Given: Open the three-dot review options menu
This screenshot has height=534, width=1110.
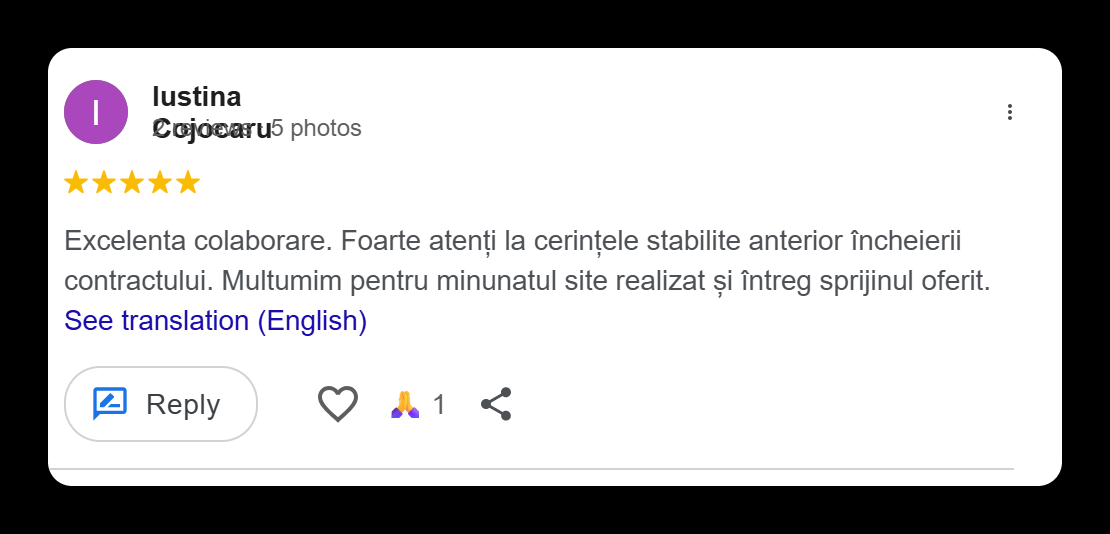Looking at the screenshot, I should click(x=1010, y=112).
